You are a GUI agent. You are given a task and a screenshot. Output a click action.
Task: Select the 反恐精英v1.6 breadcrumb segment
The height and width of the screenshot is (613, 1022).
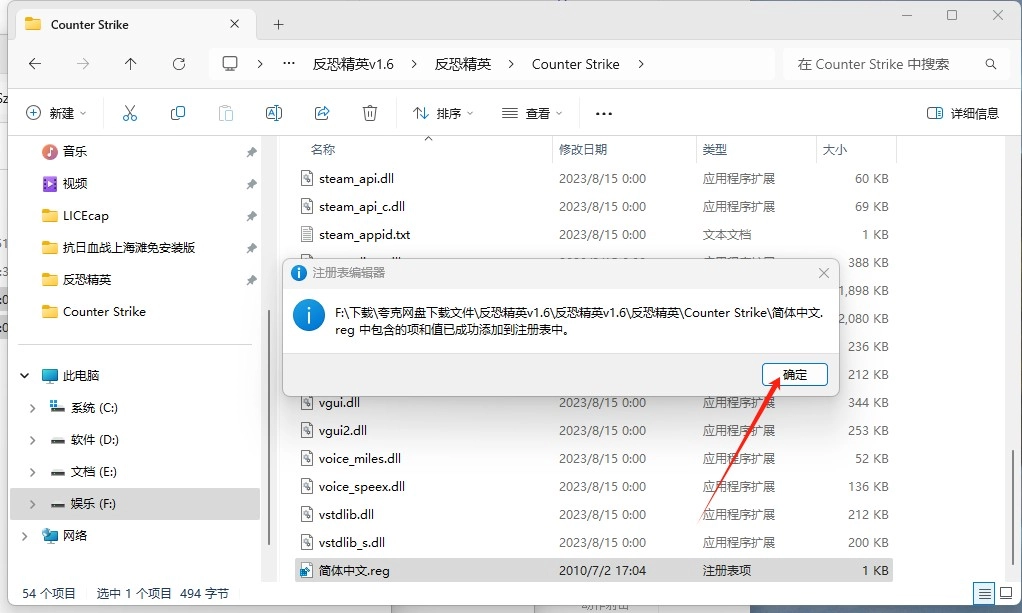coord(353,64)
